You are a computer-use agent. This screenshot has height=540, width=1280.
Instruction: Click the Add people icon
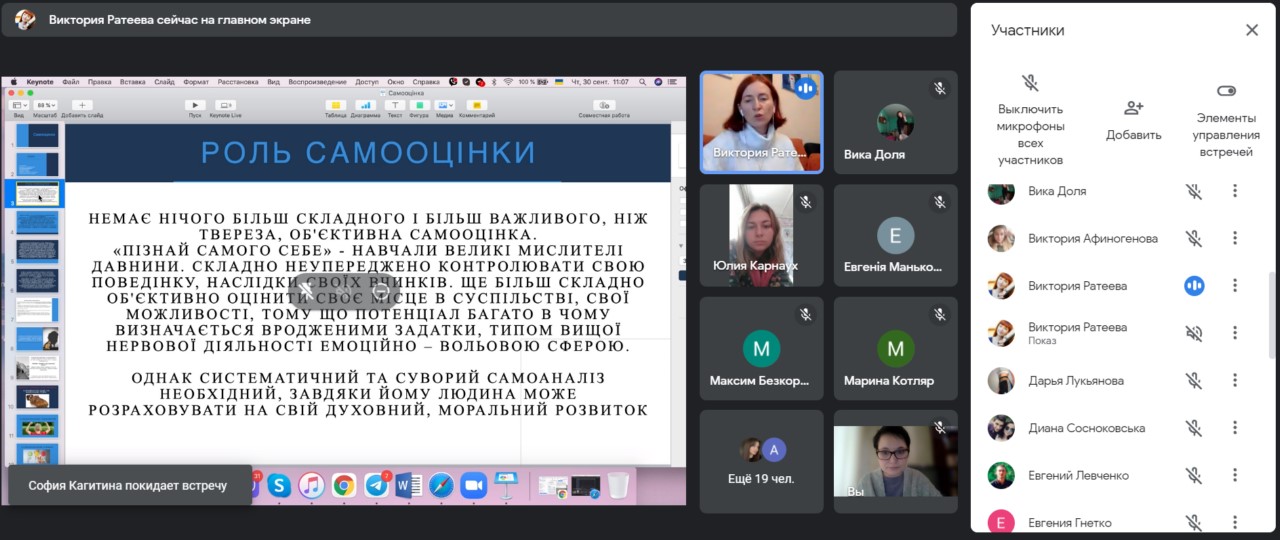point(1133,108)
